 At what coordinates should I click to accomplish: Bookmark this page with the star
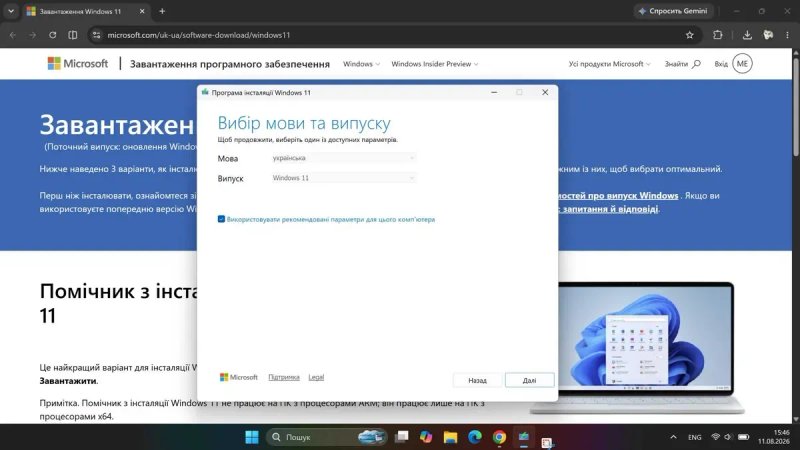point(689,35)
